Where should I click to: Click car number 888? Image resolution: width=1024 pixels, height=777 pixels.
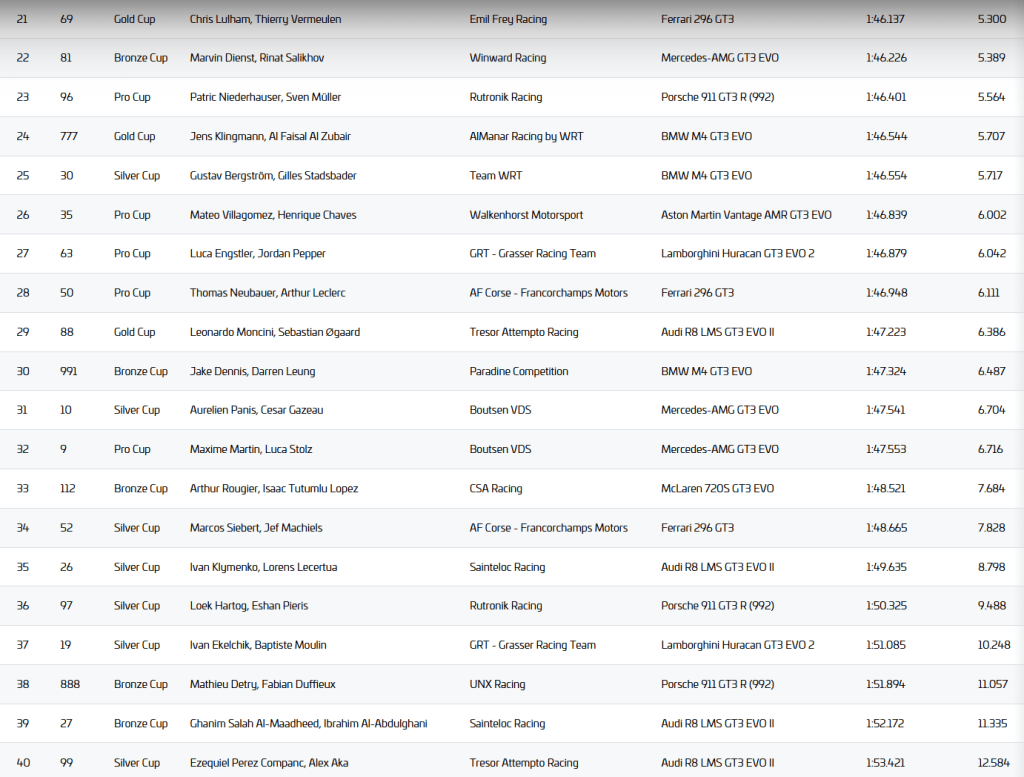click(70, 684)
